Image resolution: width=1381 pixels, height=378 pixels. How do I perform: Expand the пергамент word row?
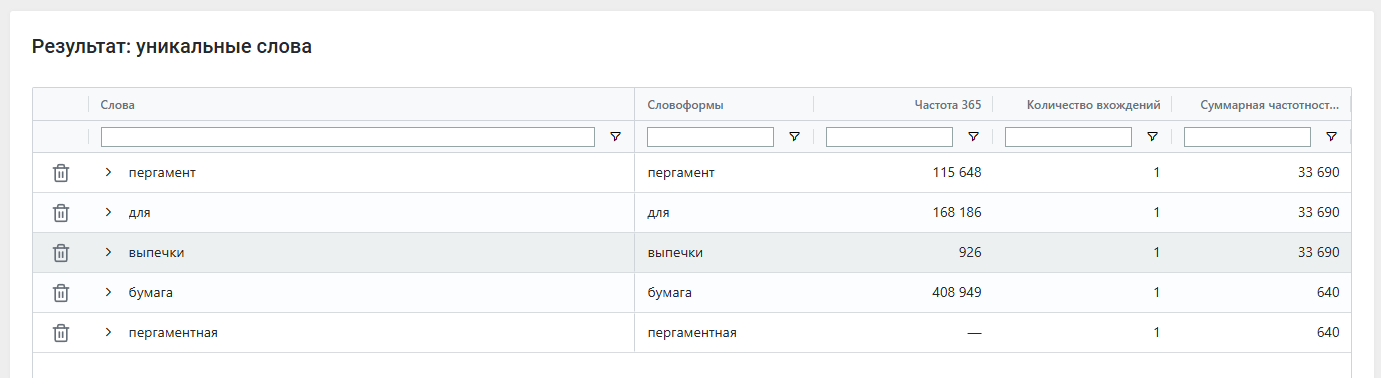(108, 172)
